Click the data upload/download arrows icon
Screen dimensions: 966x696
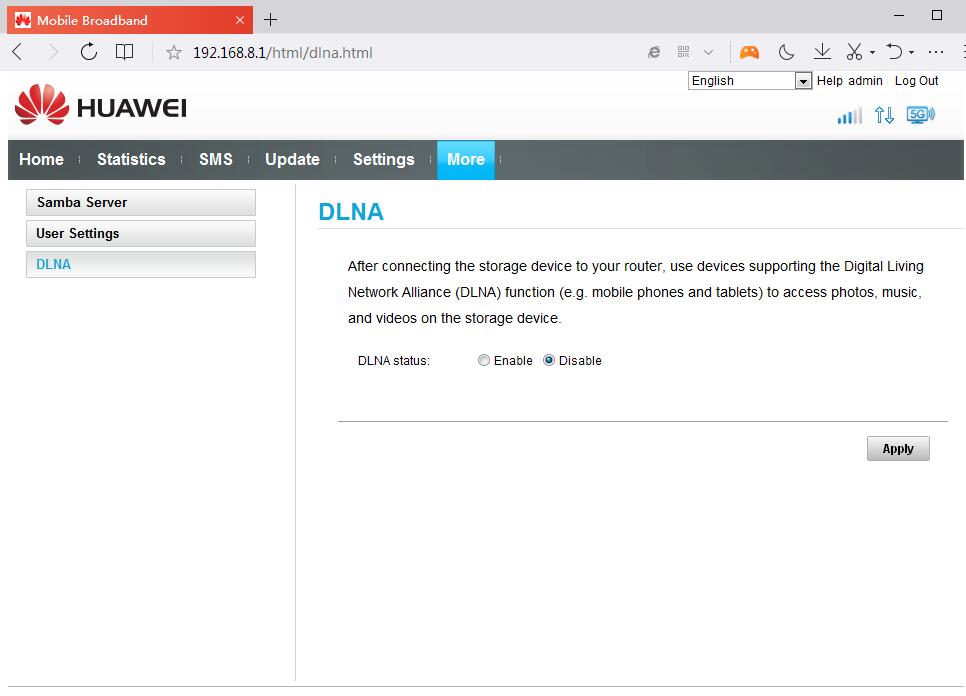pyautogui.click(x=884, y=115)
